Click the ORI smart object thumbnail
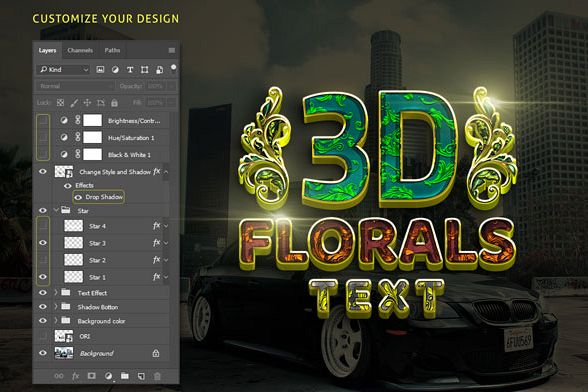 (x=64, y=336)
